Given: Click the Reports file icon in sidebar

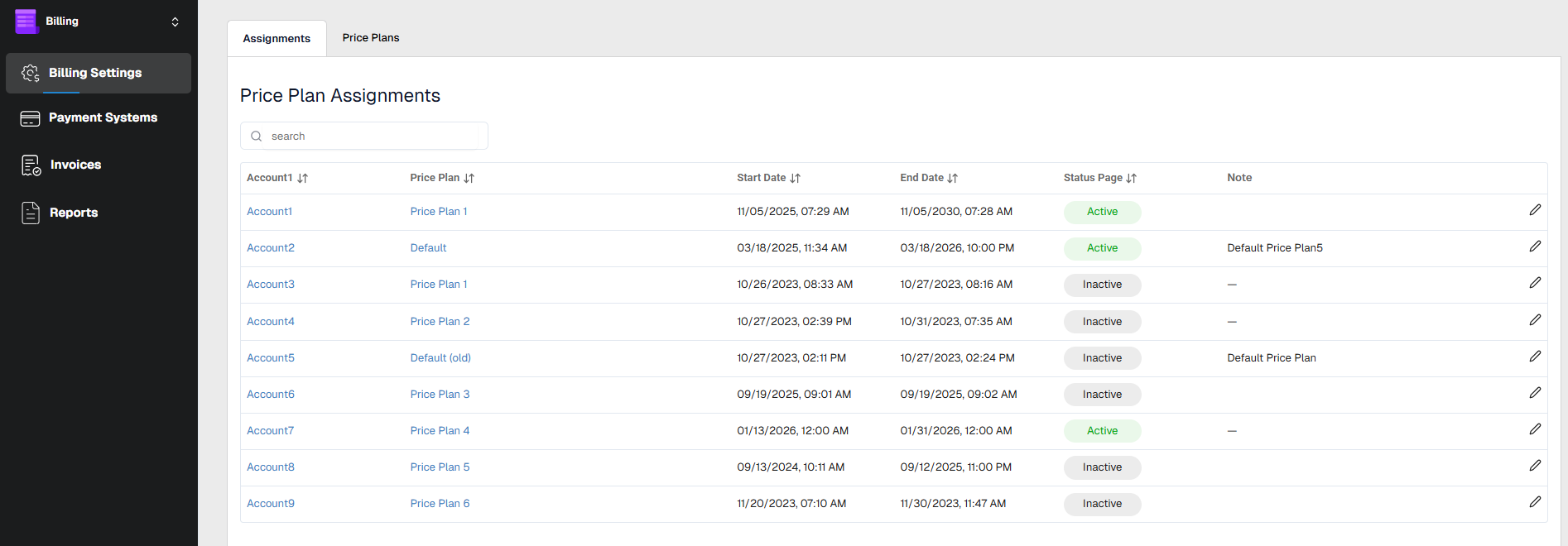Looking at the screenshot, I should coord(31,213).
